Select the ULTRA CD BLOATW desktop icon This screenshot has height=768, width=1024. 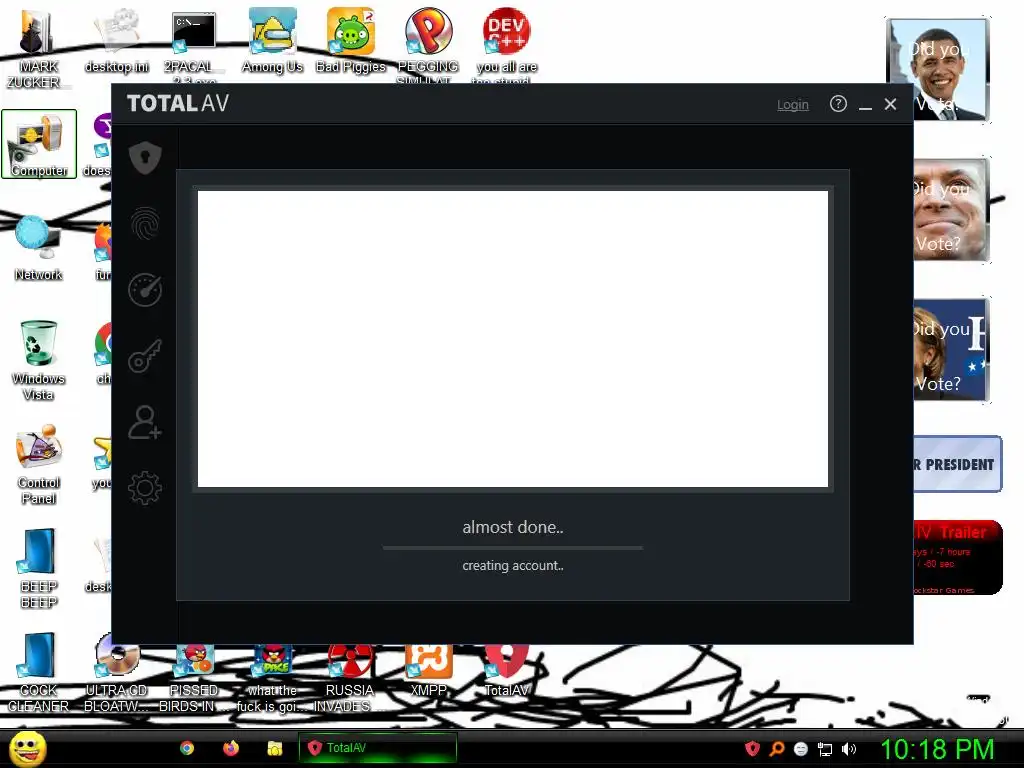tap(116, 673)
